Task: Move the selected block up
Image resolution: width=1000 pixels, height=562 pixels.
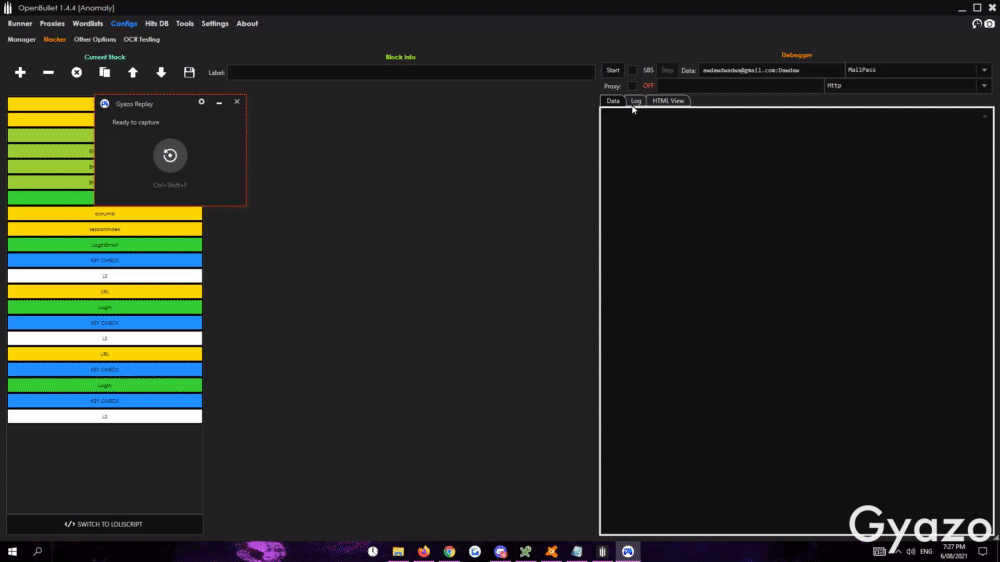Action: [133, 73]
